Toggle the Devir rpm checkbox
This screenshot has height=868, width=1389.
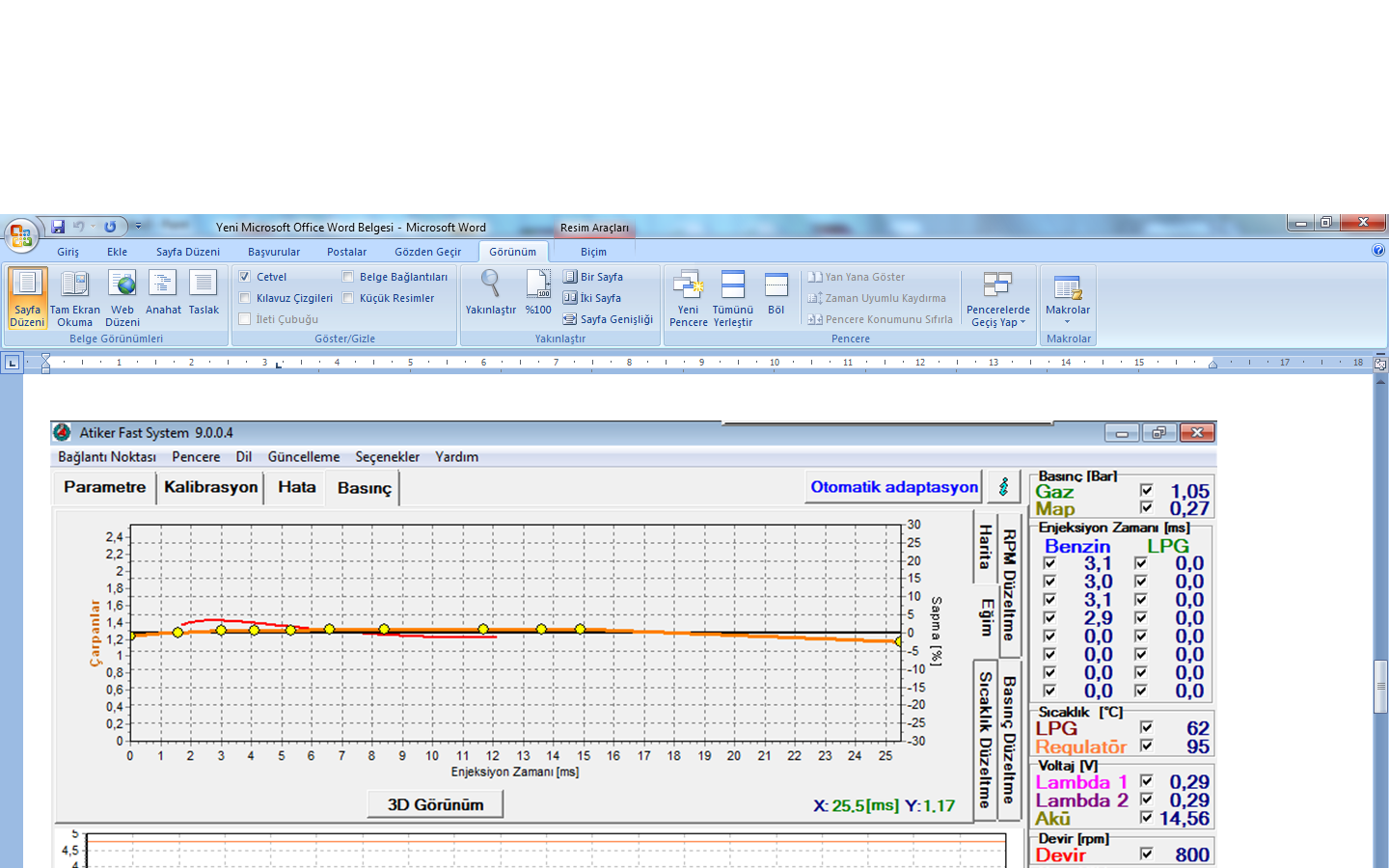[1146, 854]
